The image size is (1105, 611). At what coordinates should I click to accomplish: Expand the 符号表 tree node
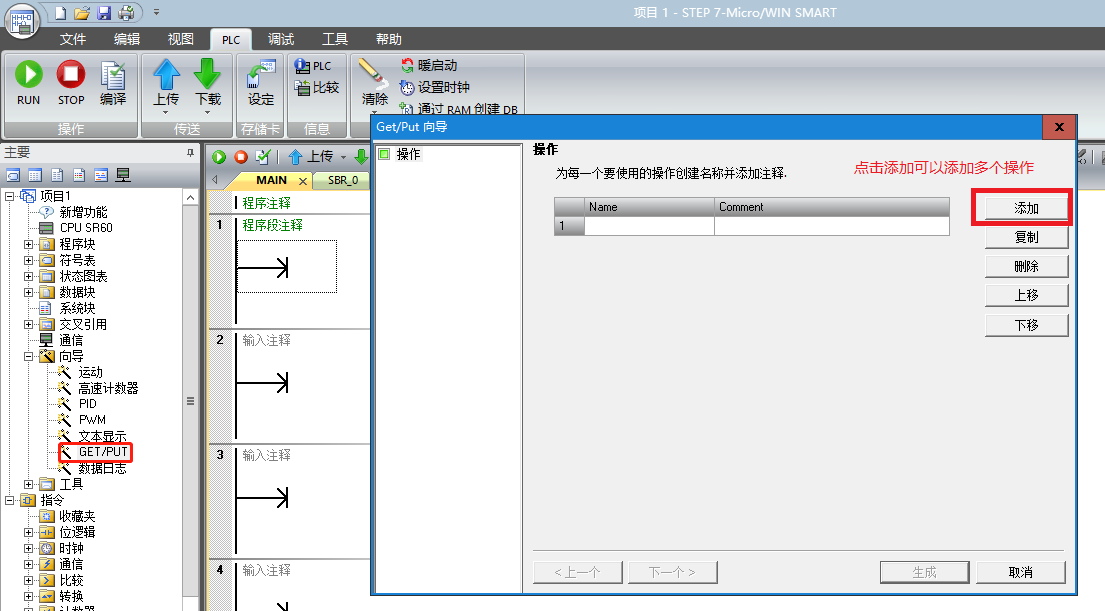tap(28, 260)
